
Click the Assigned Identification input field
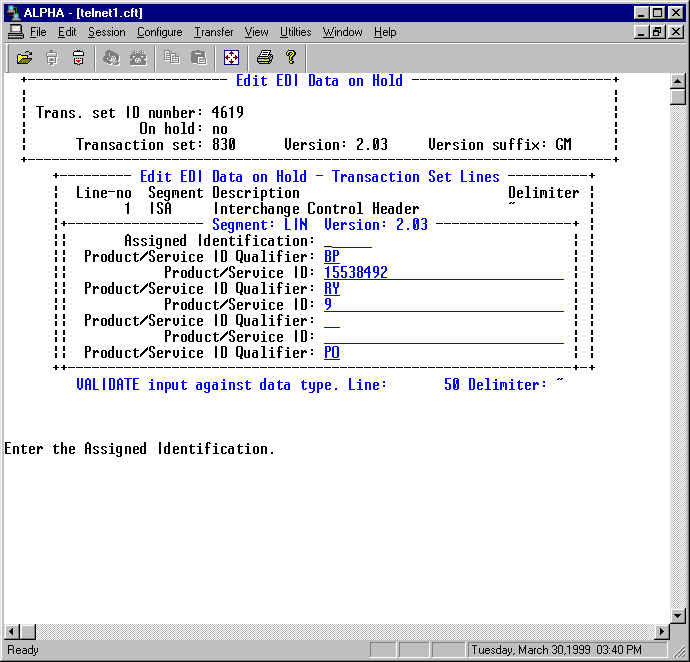coord(347,241)
